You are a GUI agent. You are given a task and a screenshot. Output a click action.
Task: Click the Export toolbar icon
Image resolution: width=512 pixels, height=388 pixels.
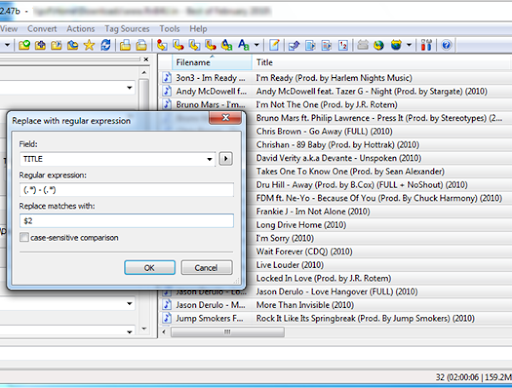pyautogui.click(x=294, y=45)
